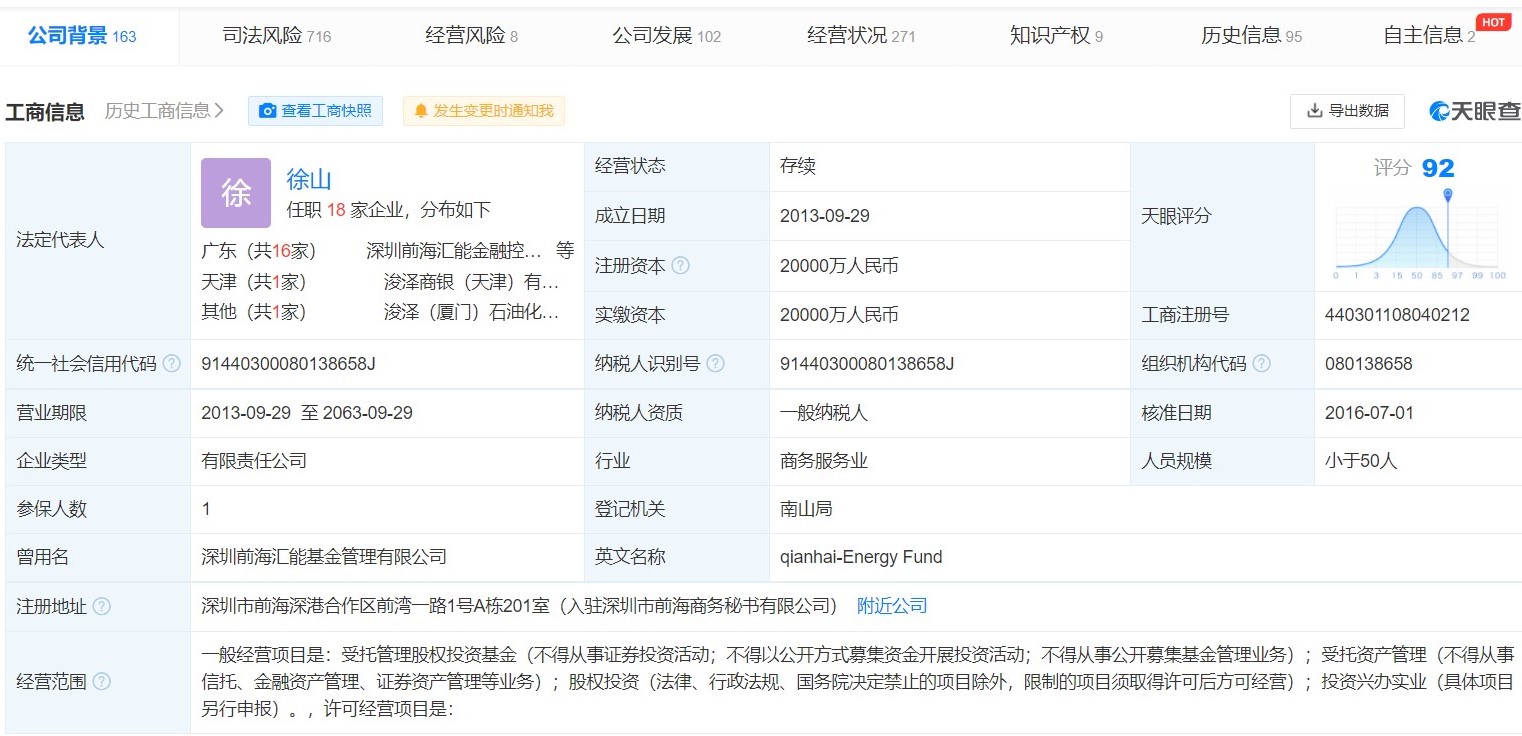Switch to the 司法风险 tab
Viewport: 1522px width, 736px height.
coord(276,36)
